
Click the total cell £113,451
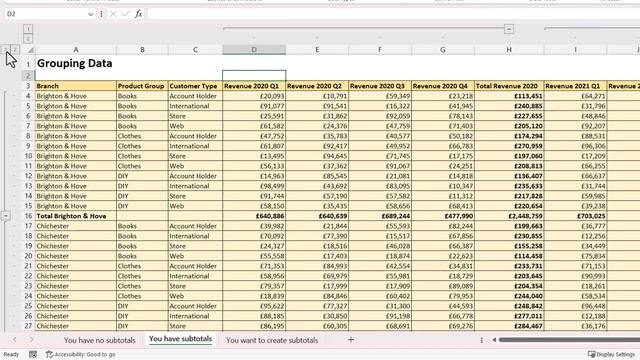click(x=509, y=96)
